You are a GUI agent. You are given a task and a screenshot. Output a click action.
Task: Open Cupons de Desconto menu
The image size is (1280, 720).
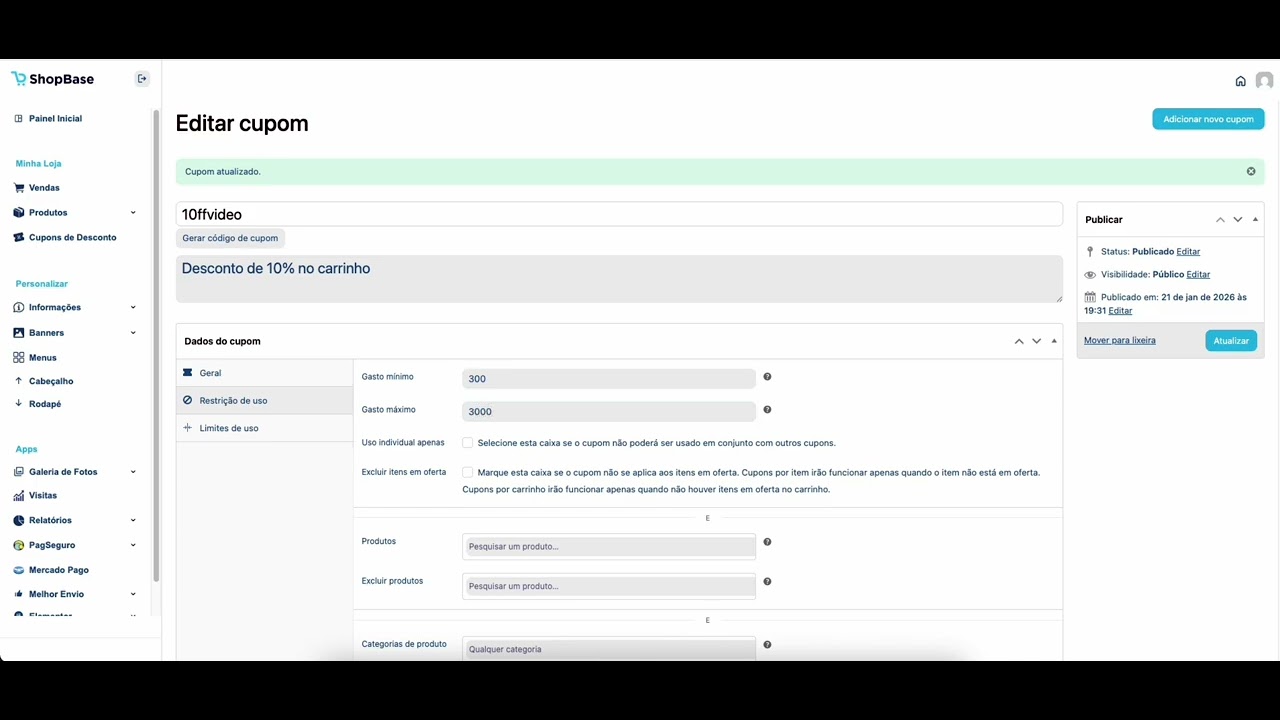(x=72, y=238)
